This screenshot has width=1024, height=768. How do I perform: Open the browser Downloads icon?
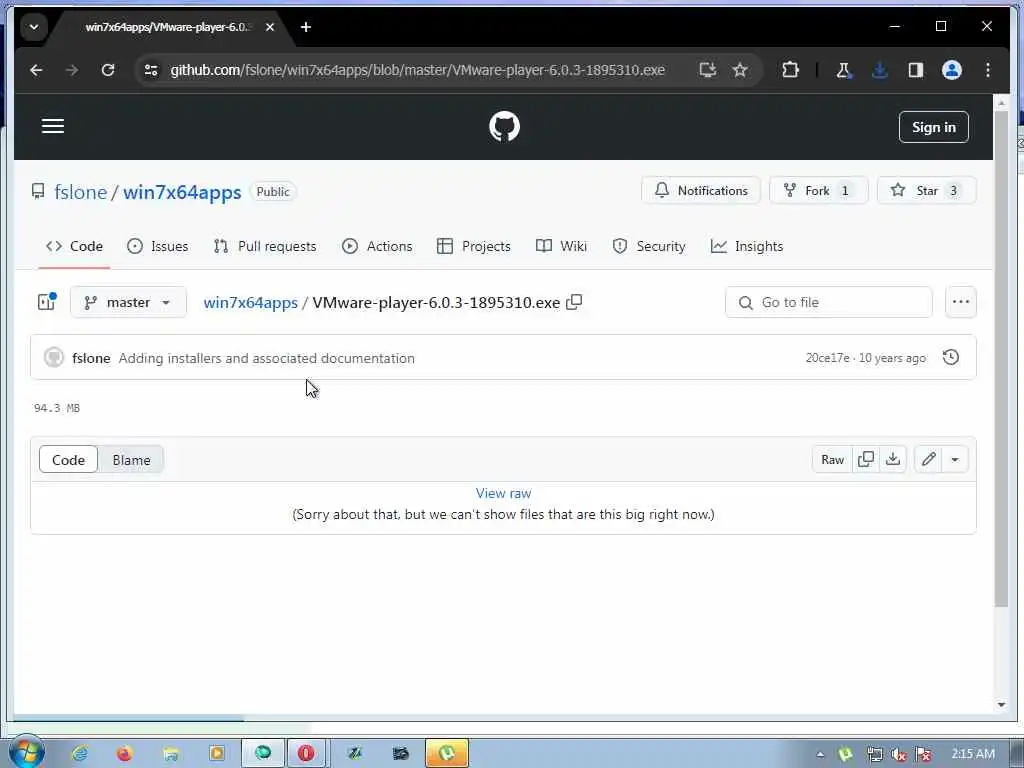[x=880, y=70]
